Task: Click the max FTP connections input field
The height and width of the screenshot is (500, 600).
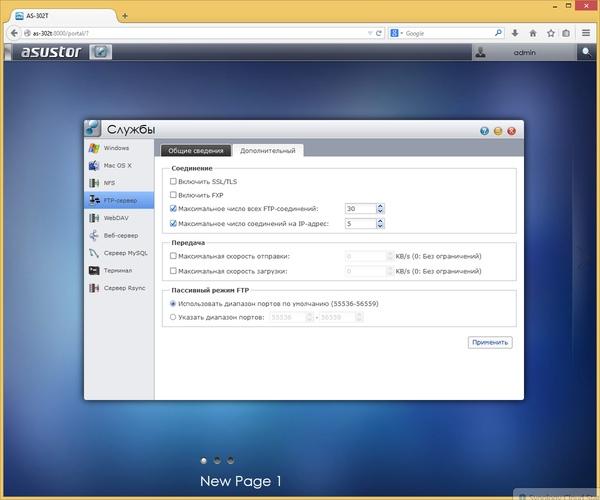Action: coord(360,208)
